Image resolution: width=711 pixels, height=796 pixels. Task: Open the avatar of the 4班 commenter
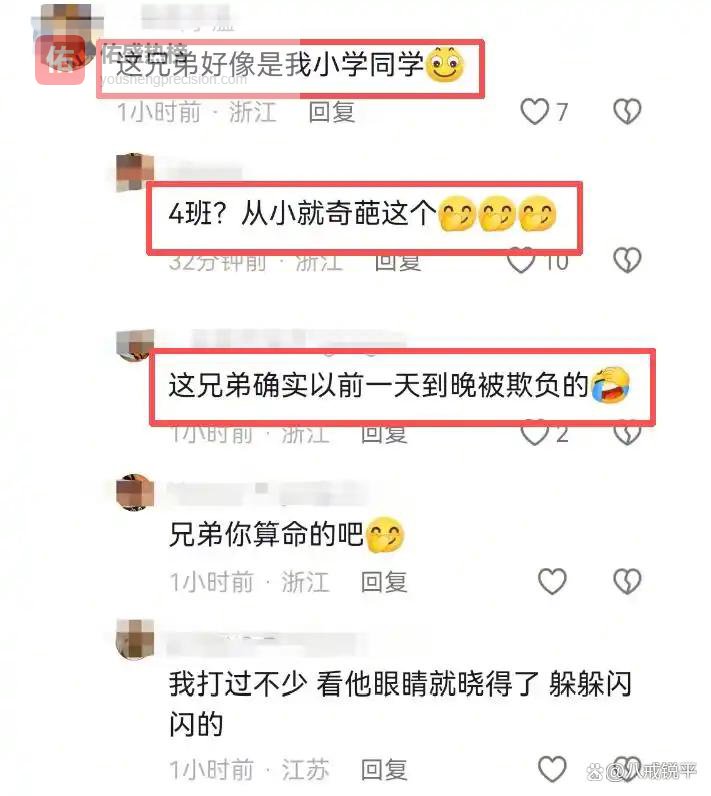[135, 173]
